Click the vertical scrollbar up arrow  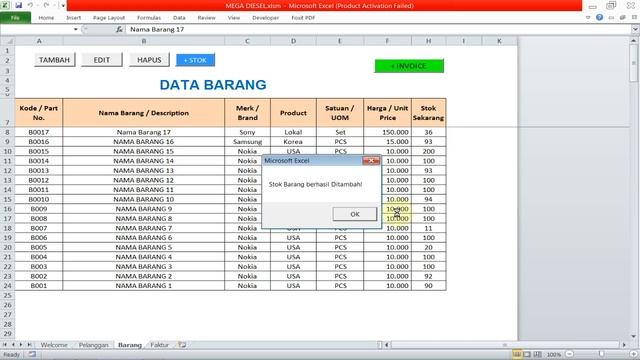pos(633,40)
